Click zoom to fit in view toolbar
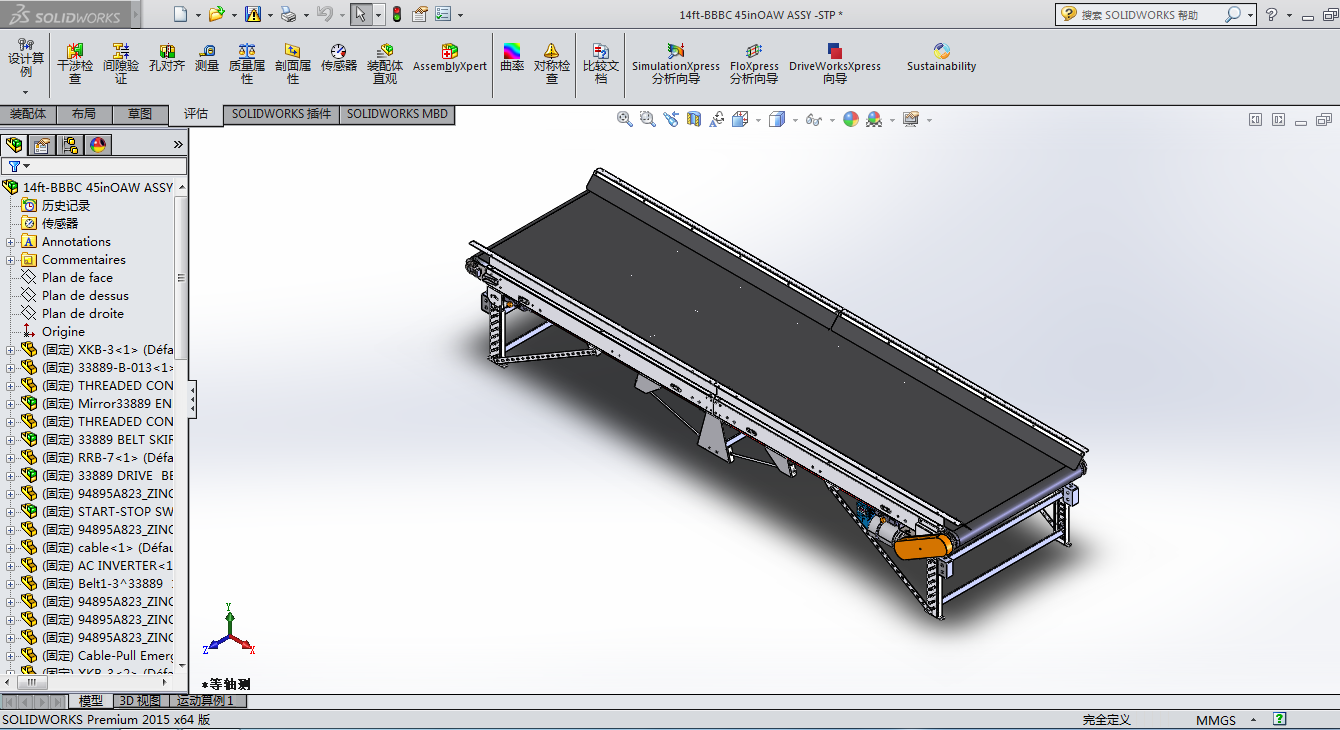The width and height of the screenshot is (1340, 730). click(625, 119)
